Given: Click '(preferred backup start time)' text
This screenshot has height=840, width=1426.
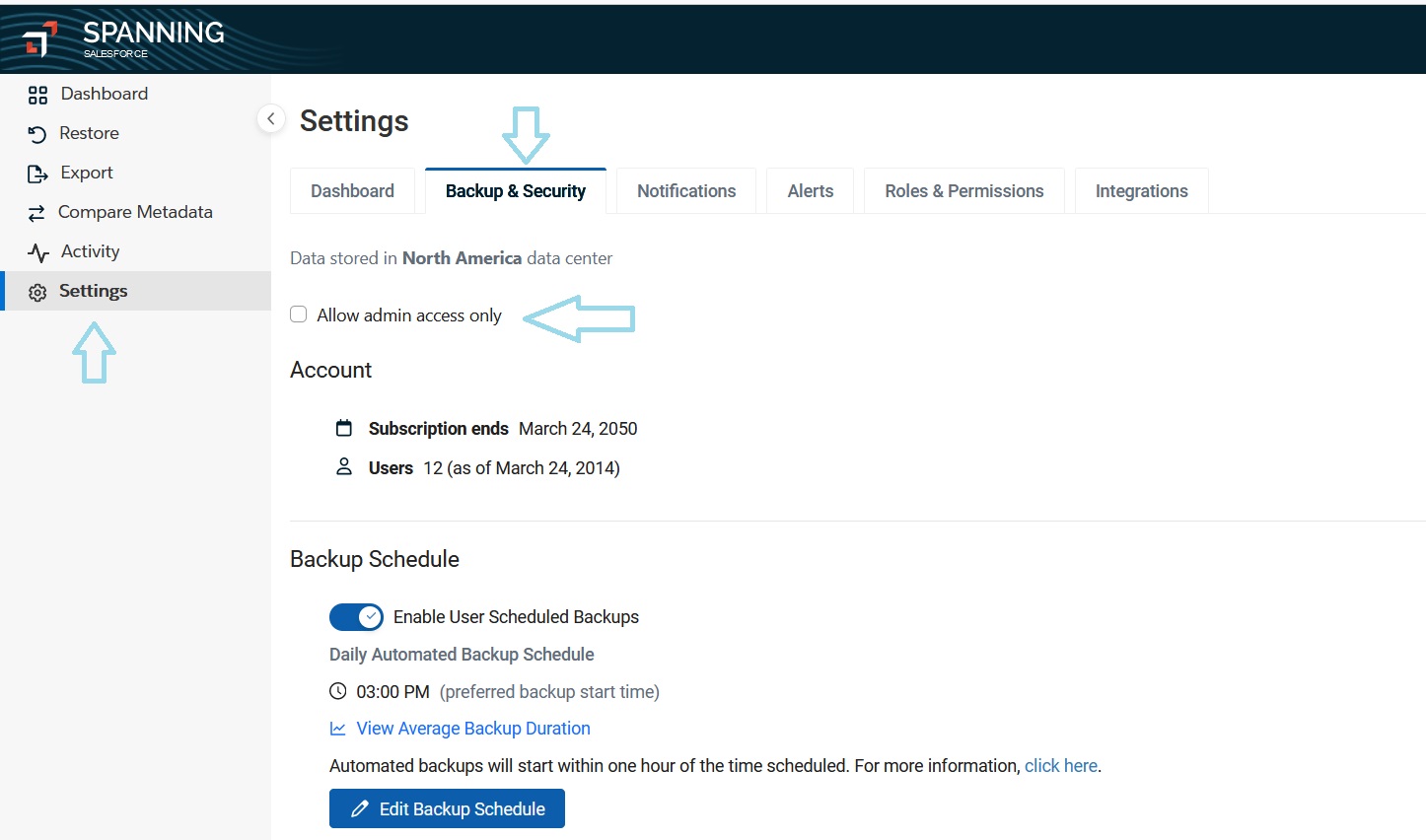Looking at the screenshot, I should 549,692.
